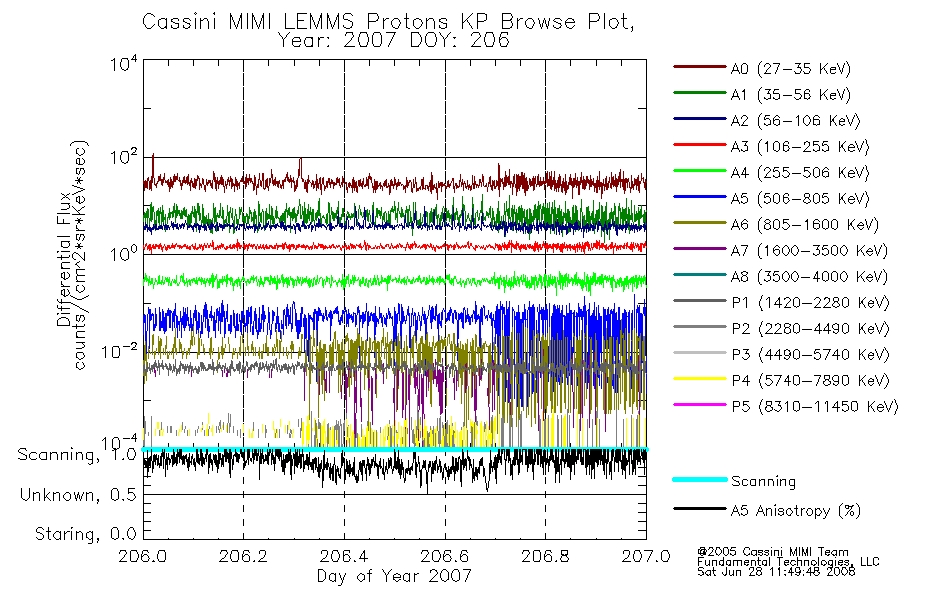
Task: Click the Year: 2007 DOY: 206 subtitle
Action: pos(394,41)
